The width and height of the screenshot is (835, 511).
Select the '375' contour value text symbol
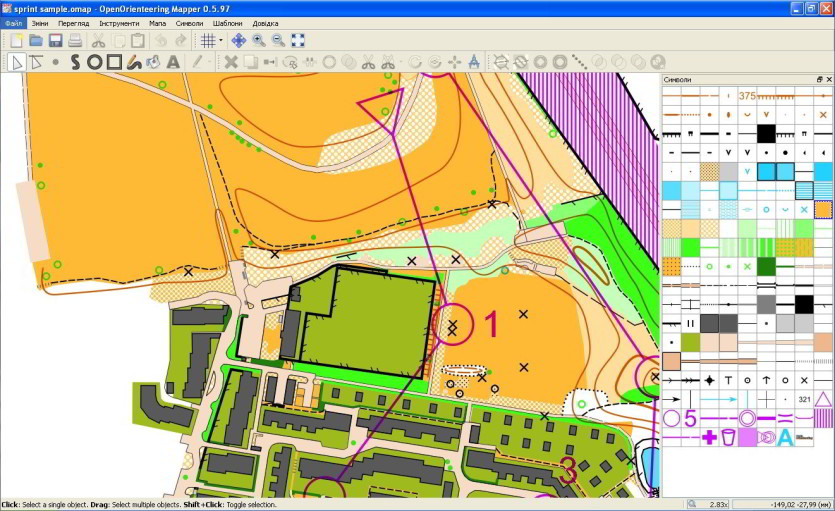[x=747, y=96]
